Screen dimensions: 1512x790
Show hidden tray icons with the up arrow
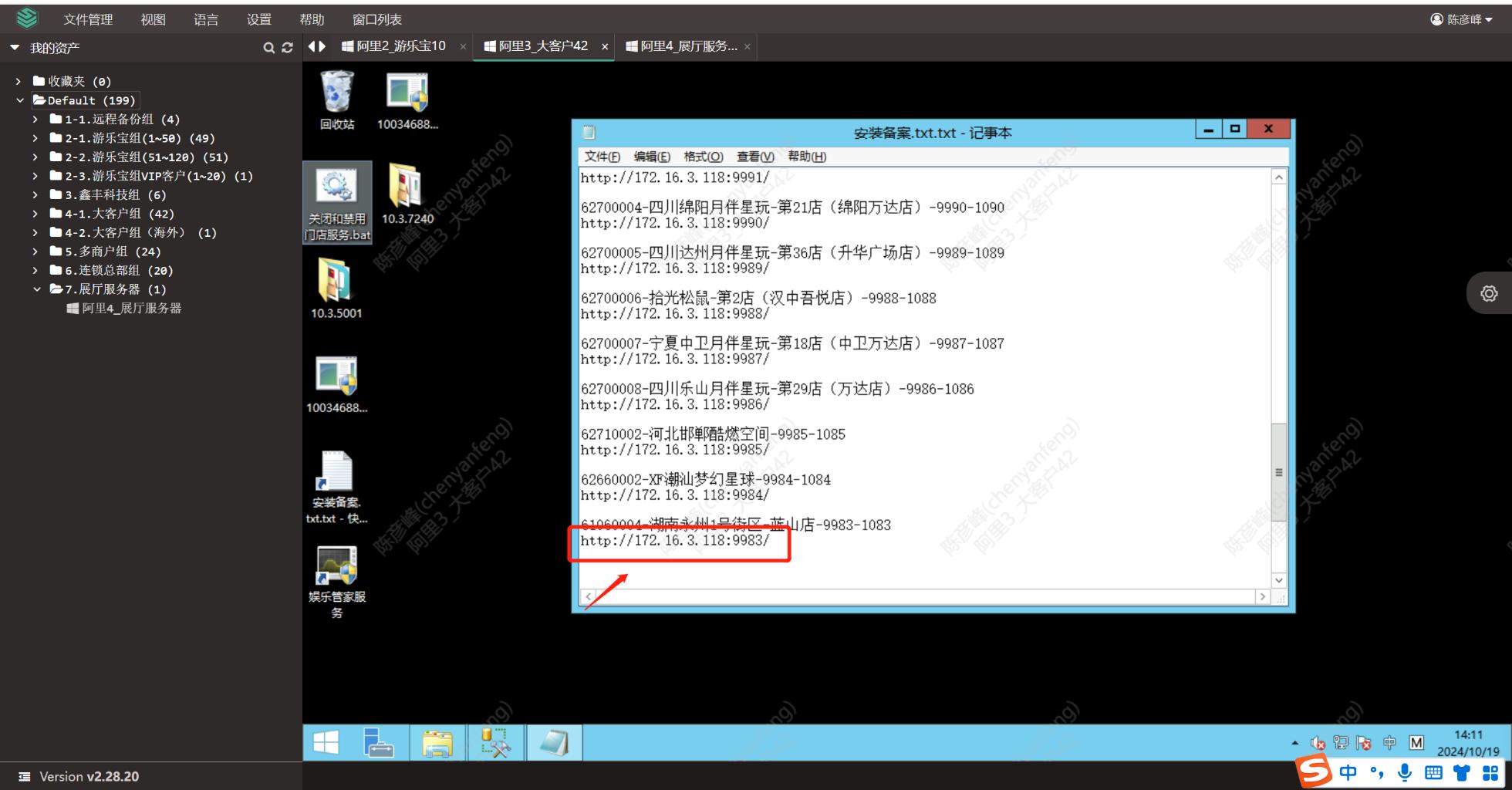(1294, 743)
